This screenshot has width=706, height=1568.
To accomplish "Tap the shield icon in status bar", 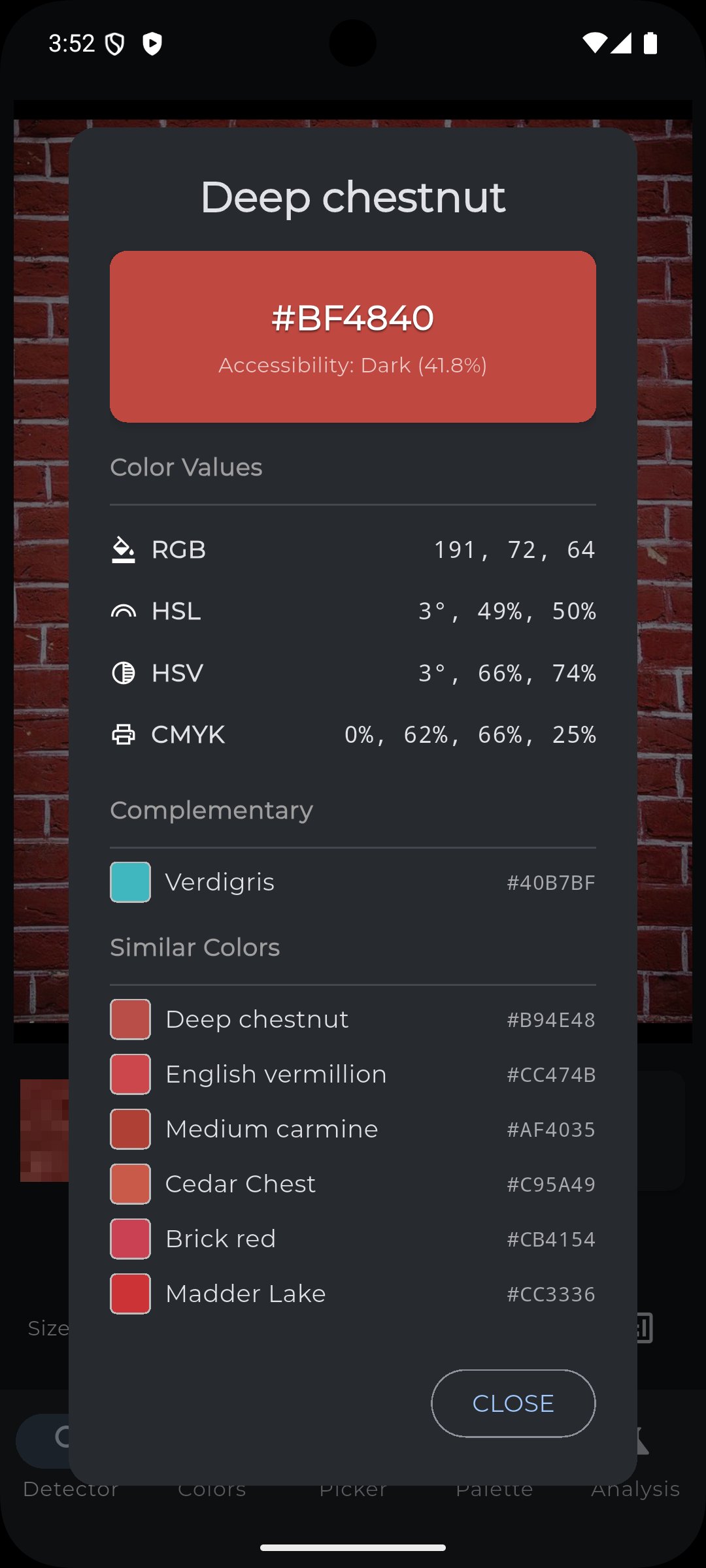I will point(152,44).
